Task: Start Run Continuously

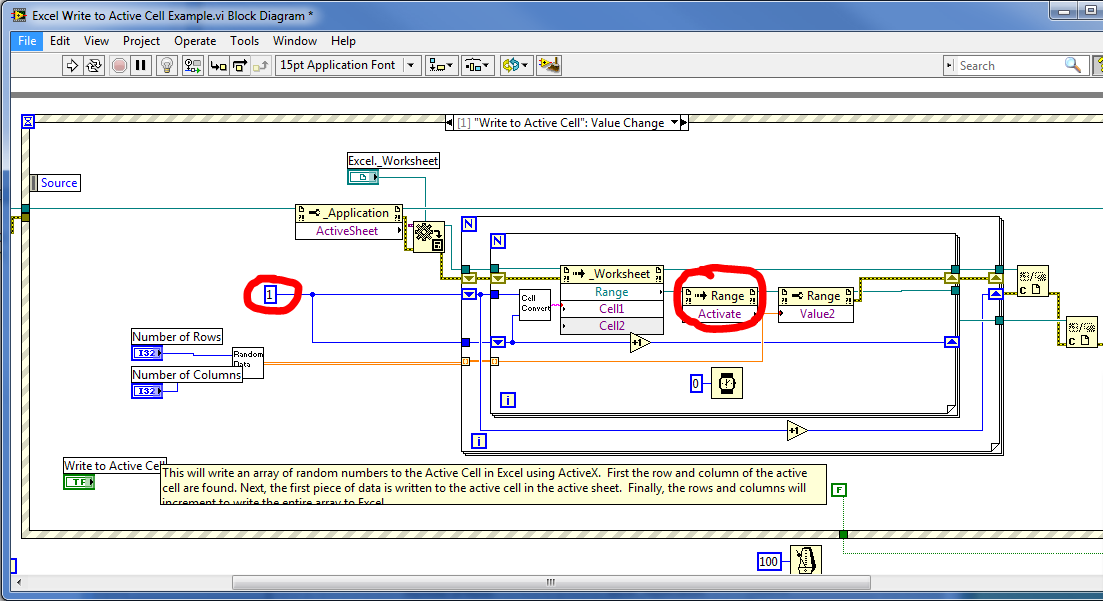Action: tap(94, 65)
